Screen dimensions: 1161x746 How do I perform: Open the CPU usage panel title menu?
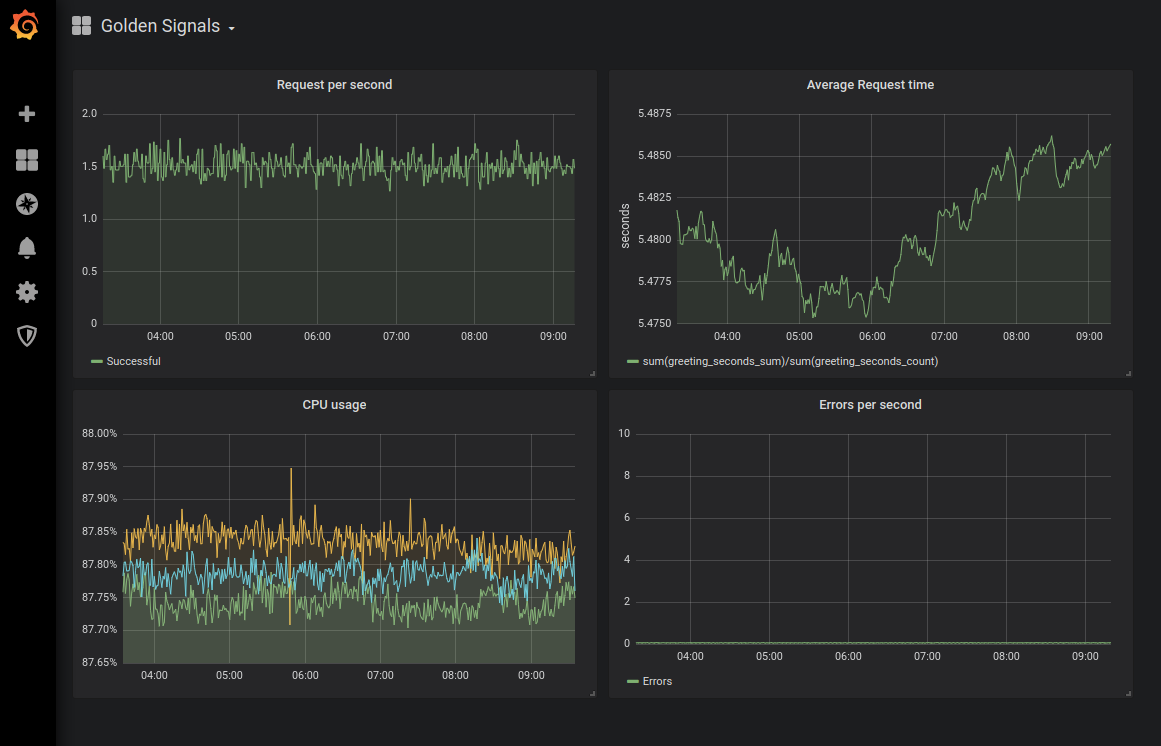point(335,405)
